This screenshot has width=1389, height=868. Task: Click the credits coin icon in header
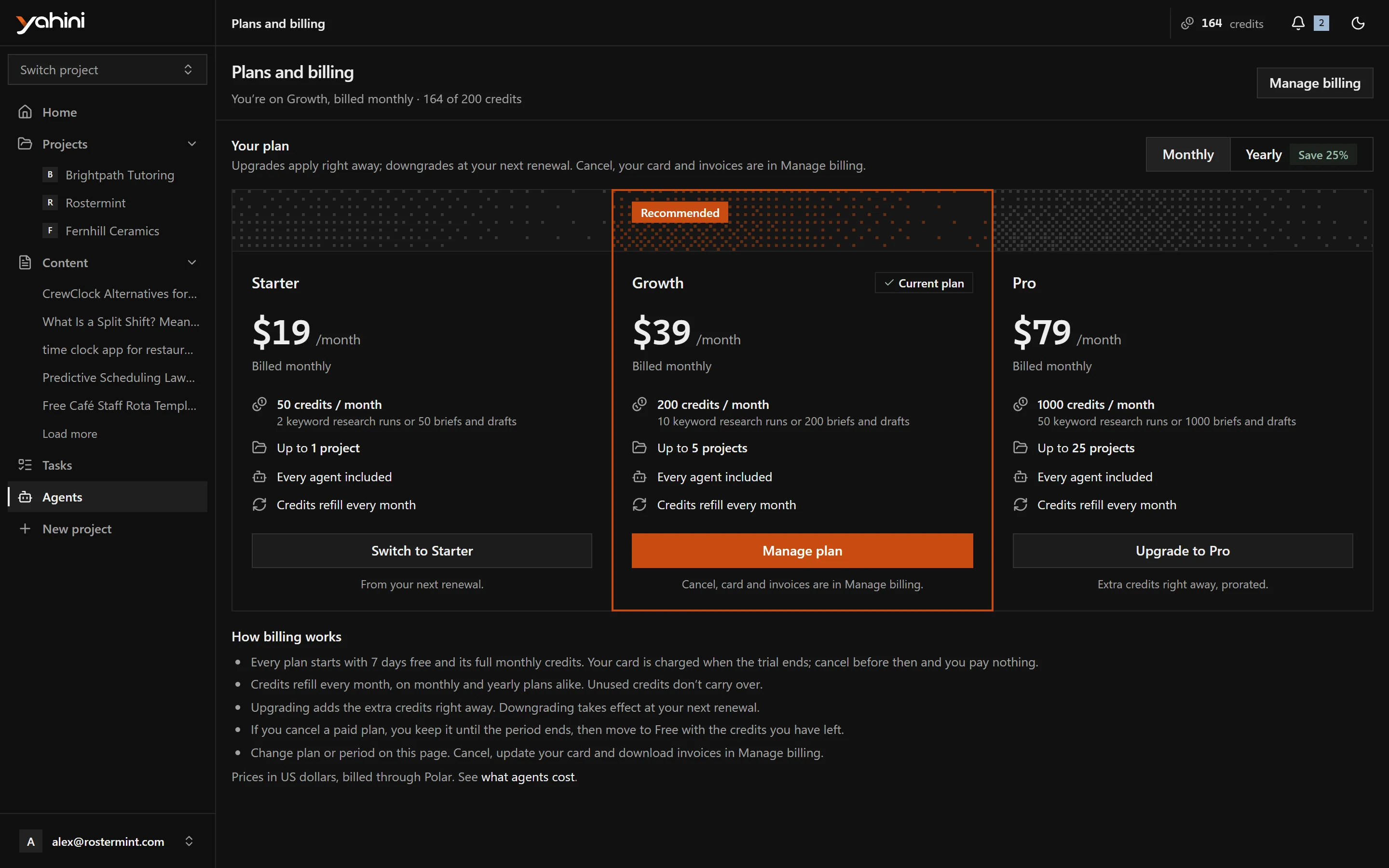coord(1187,23)
